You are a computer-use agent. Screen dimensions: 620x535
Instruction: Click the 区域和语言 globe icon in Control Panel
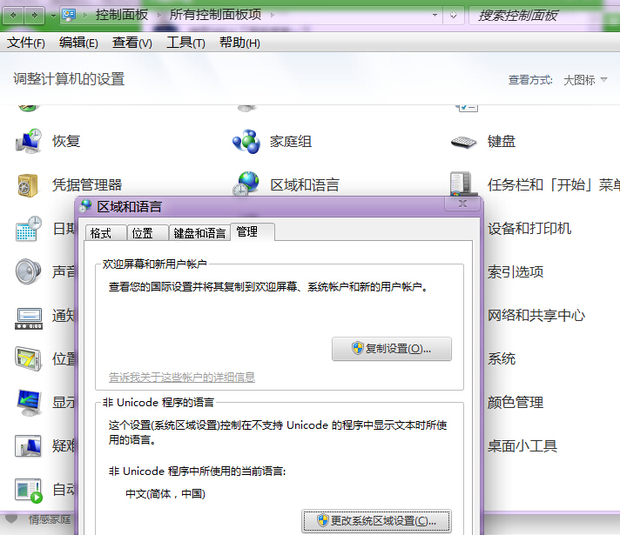point(246,183)
